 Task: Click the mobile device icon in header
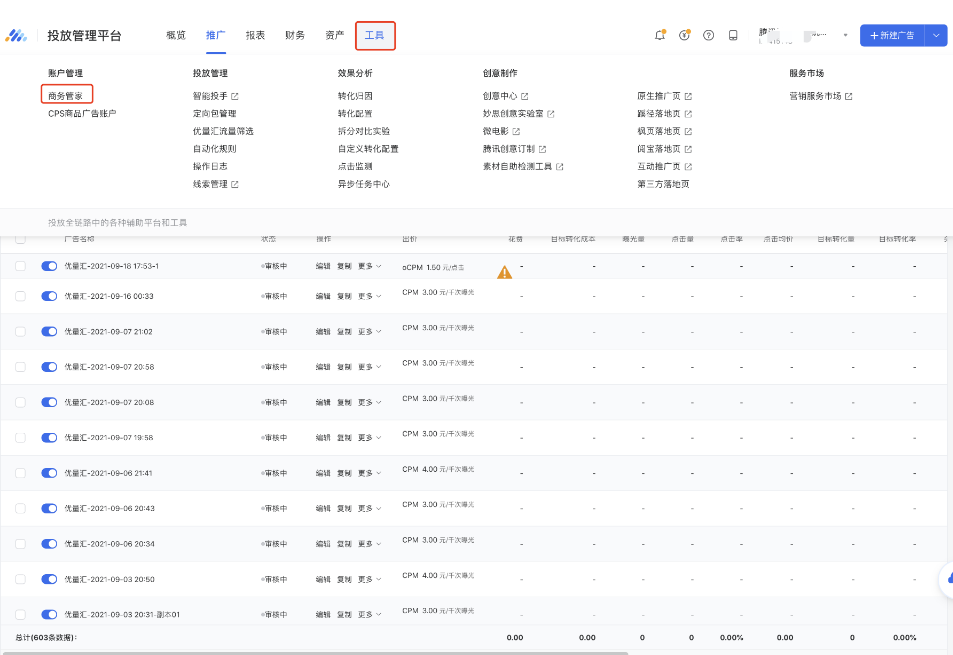733,35
